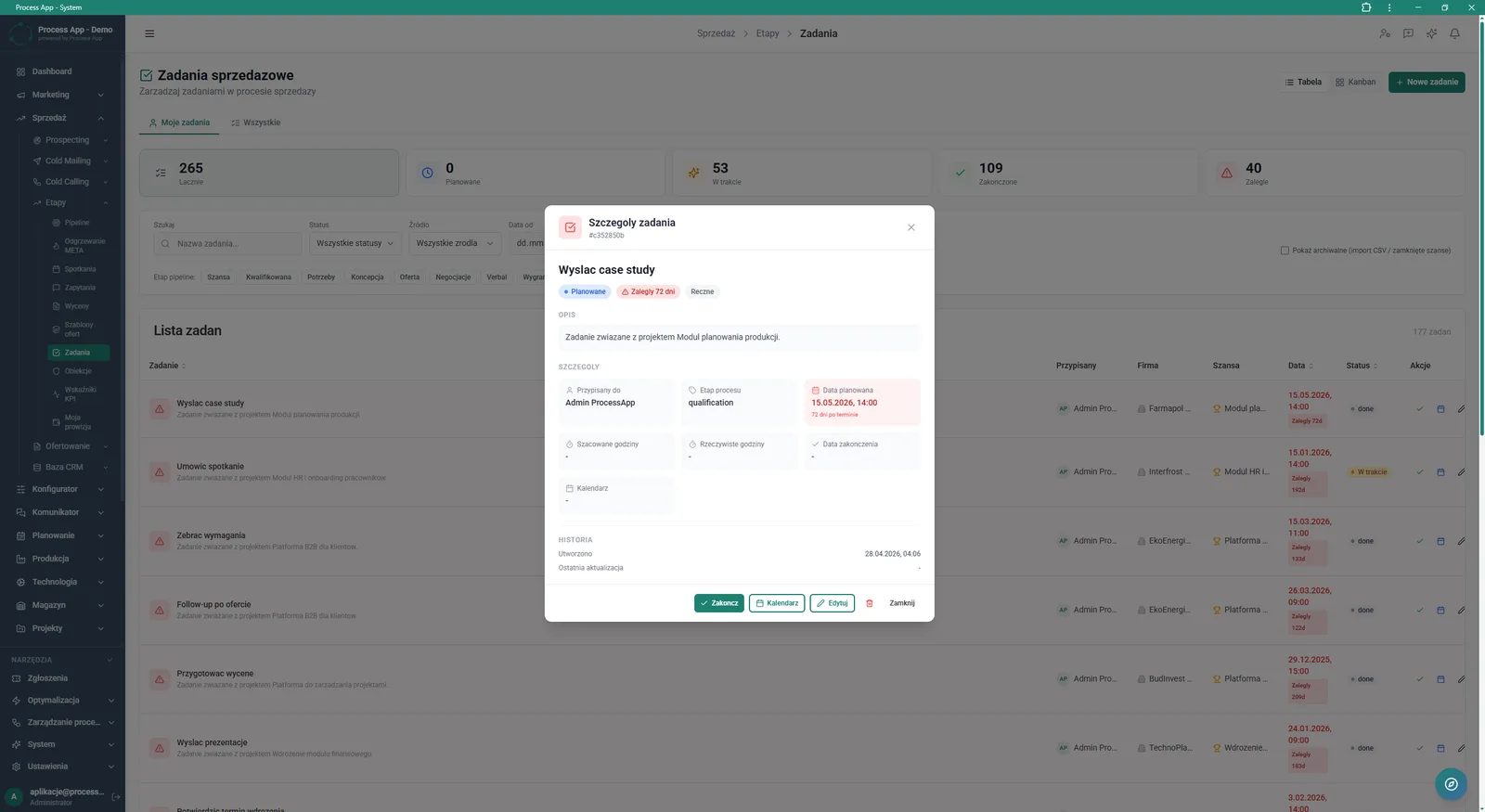Log out via sidebar exit icon
1485x812 pixels.
(x=116, y=796)
